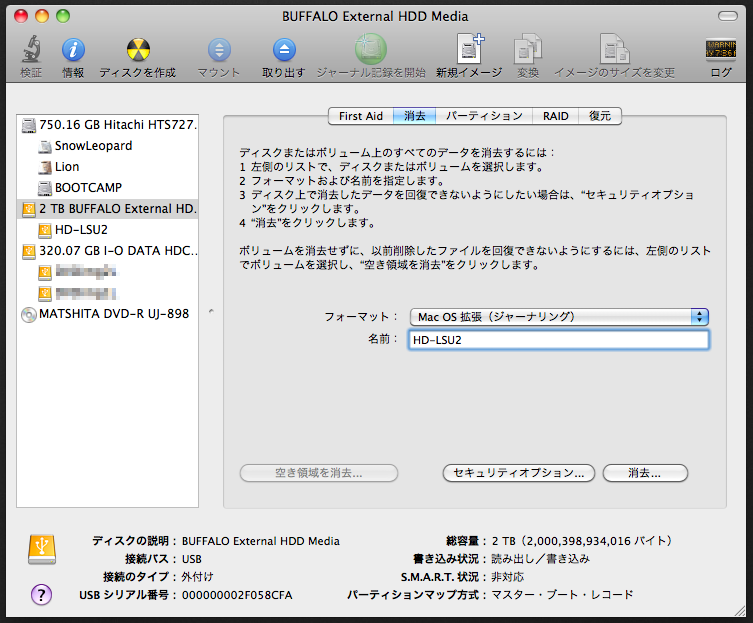Viewport: 753px width, 623px height.
Task: Select MATSHITA DVD-R UJ-898 drive
Action: coord(108,314)
